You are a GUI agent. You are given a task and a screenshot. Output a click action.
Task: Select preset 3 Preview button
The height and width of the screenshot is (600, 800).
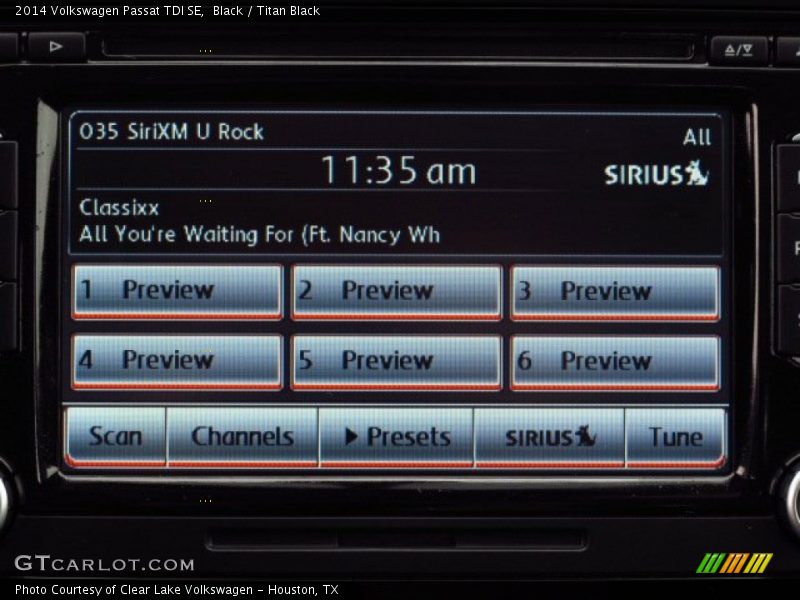pos(615,293)
